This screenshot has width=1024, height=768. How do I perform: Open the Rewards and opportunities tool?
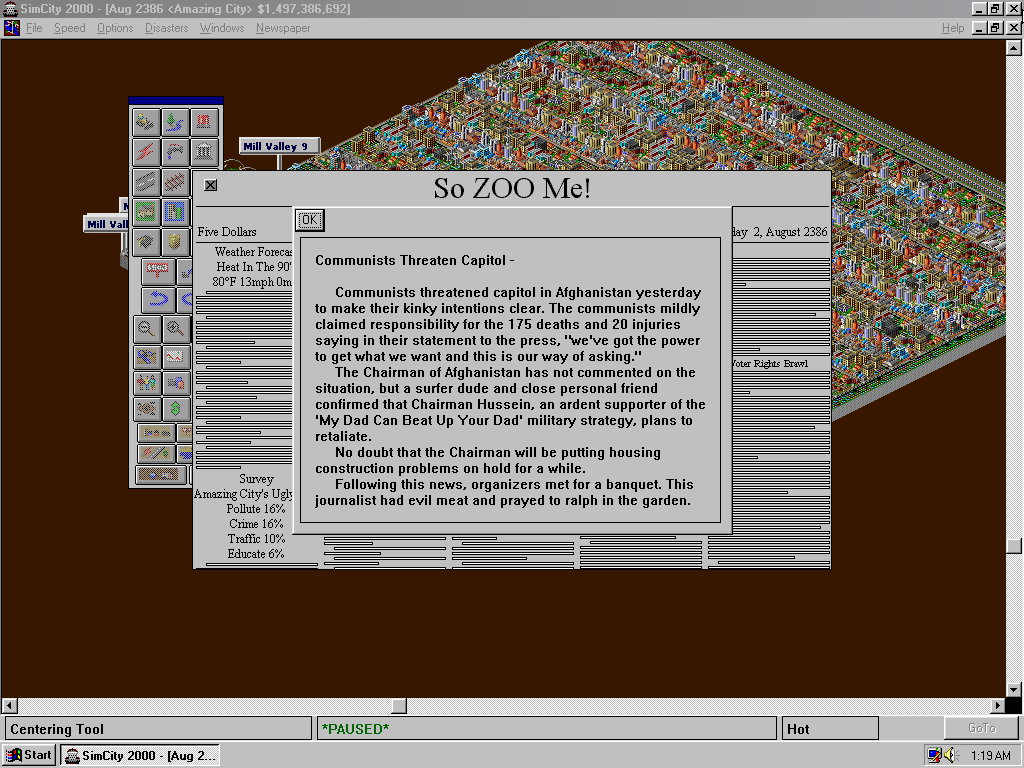click(204, 152)
